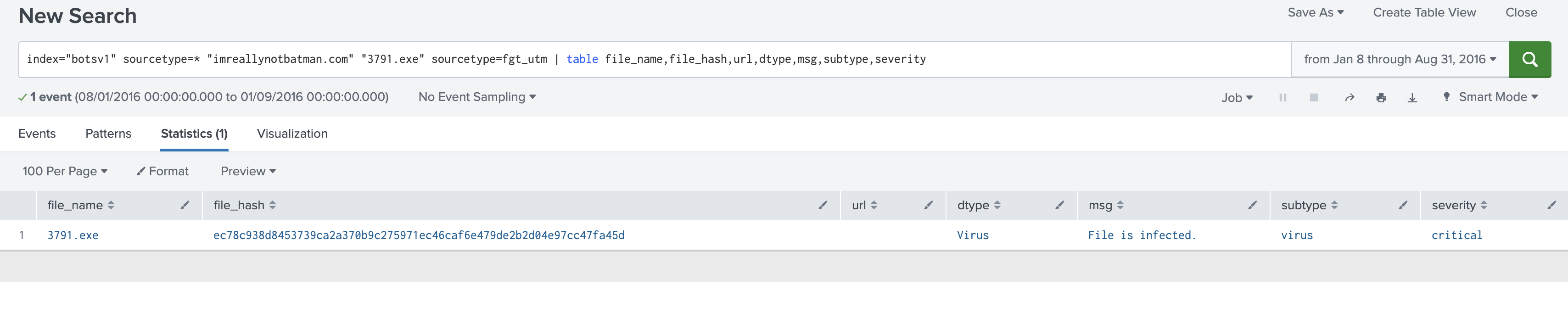The width and height of the screenshot is (1568, 313).
Task: Open the Save As dropdown
Action: (x=1316, y=12)
